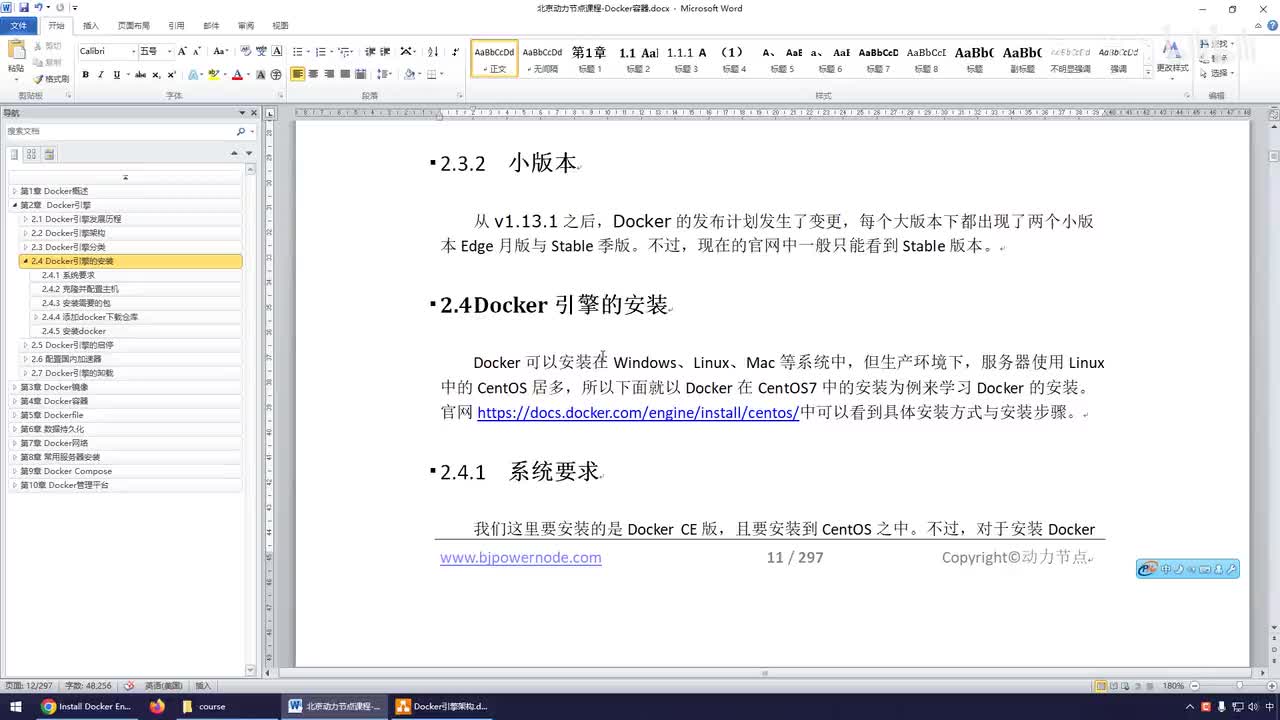Image resolution: width=1280 pixels, height=720 pixels.
Task: Apply the 标题 1 style
Action: pos(589,58)
